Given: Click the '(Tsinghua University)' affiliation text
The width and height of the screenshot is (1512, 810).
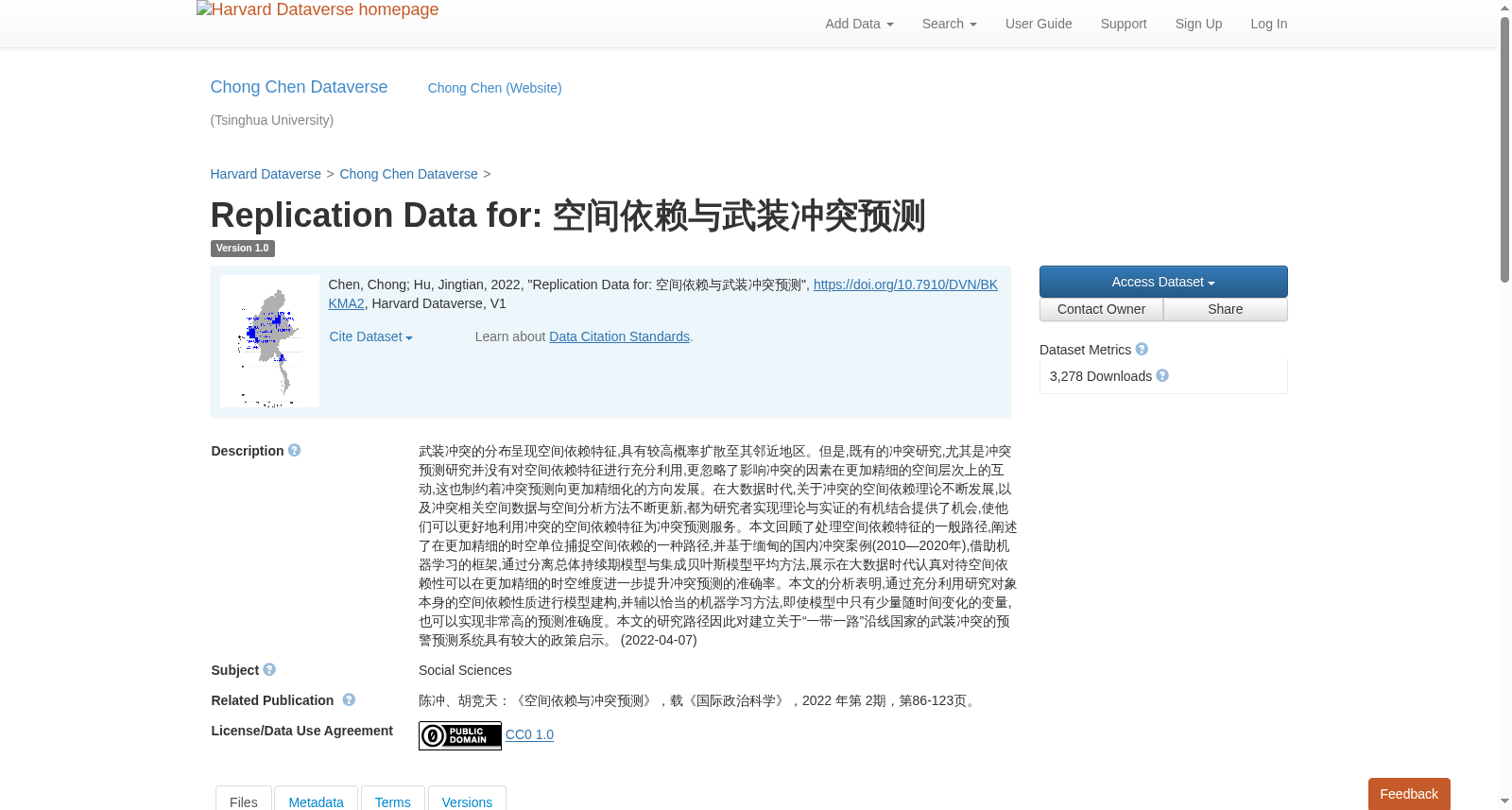Looking at the screenshot, I should 272,120.
